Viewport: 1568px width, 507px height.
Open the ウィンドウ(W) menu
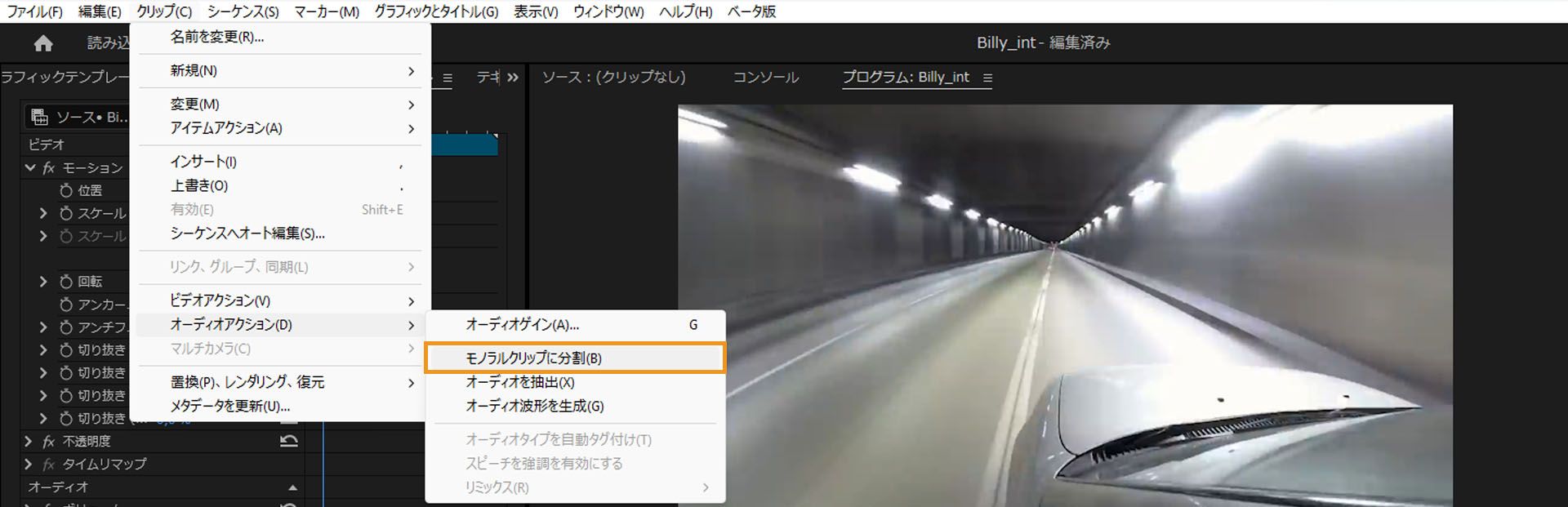608,11
